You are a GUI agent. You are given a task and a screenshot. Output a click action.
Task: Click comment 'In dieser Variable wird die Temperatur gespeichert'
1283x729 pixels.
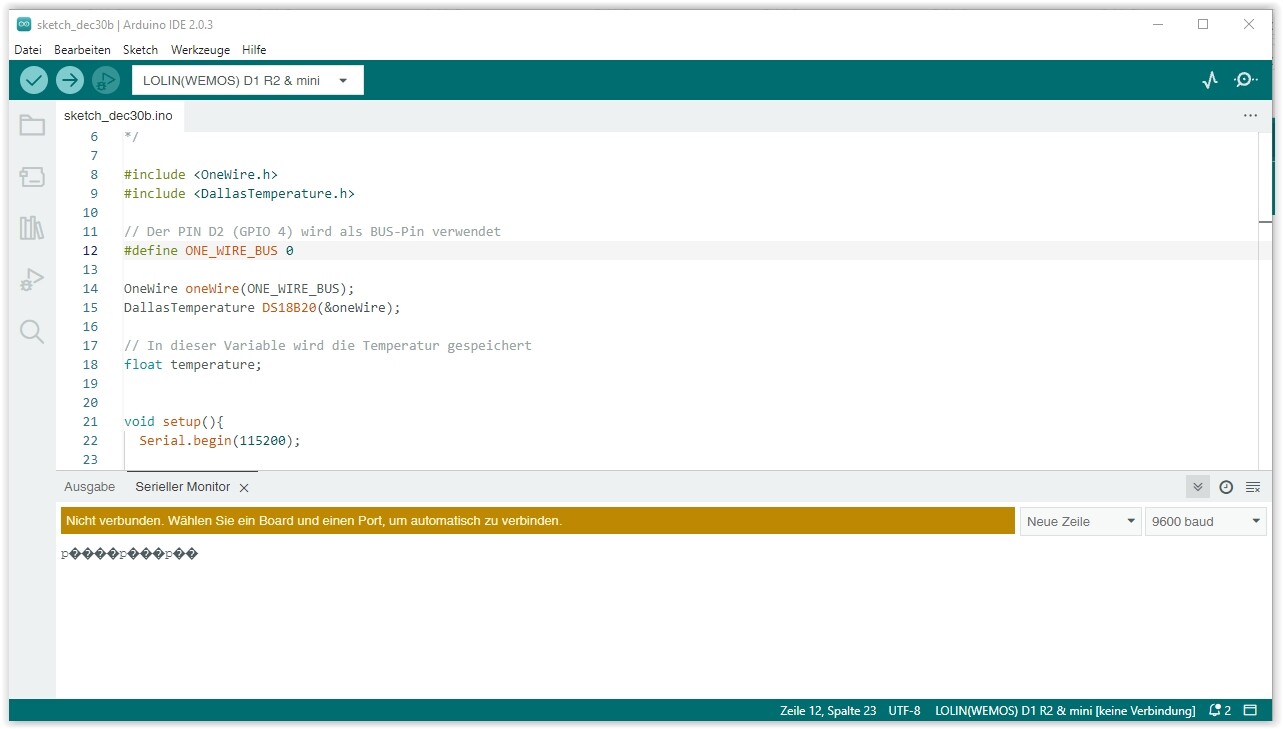click(328, 345)
